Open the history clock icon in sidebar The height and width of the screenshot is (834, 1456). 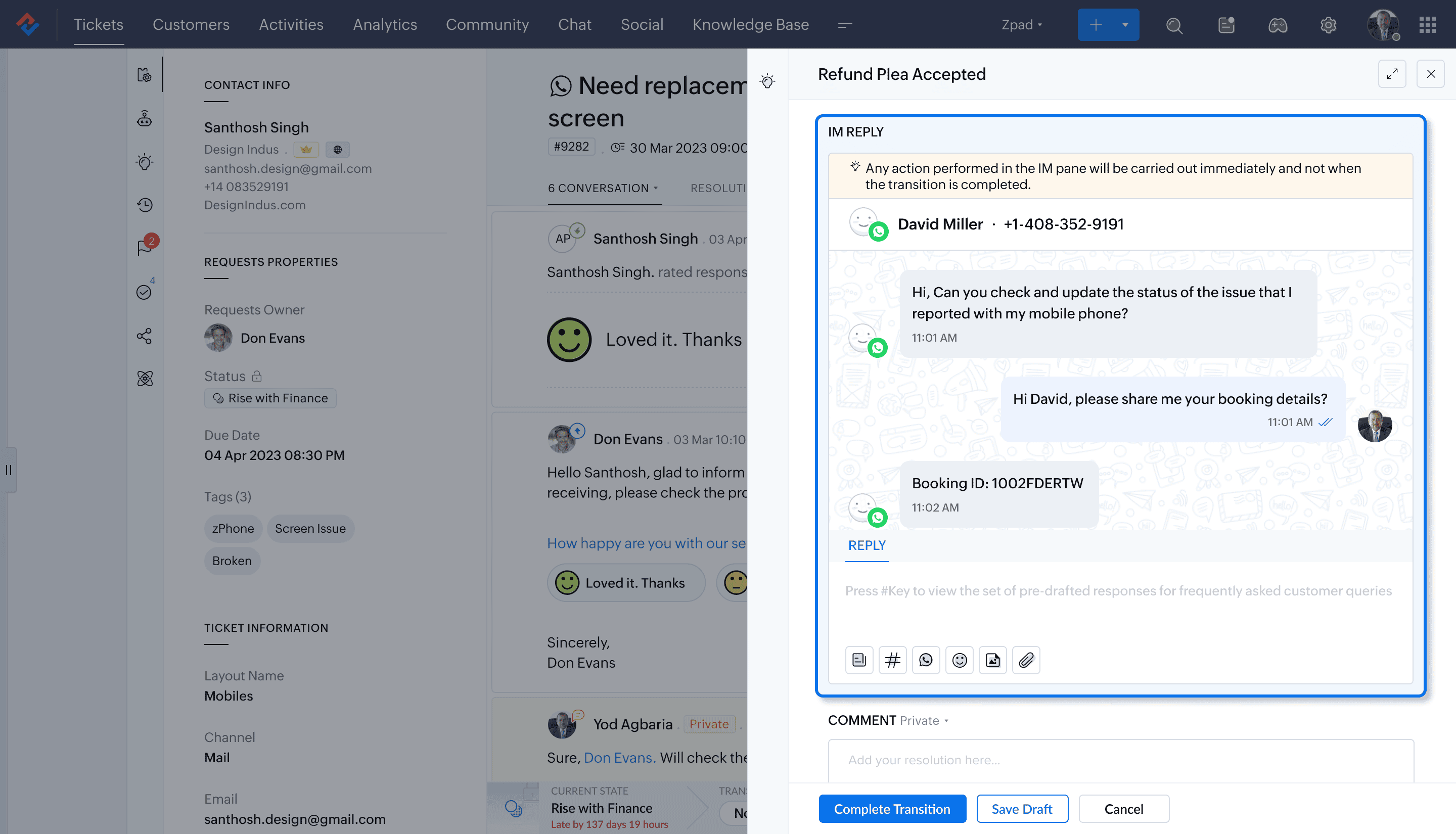145,205
